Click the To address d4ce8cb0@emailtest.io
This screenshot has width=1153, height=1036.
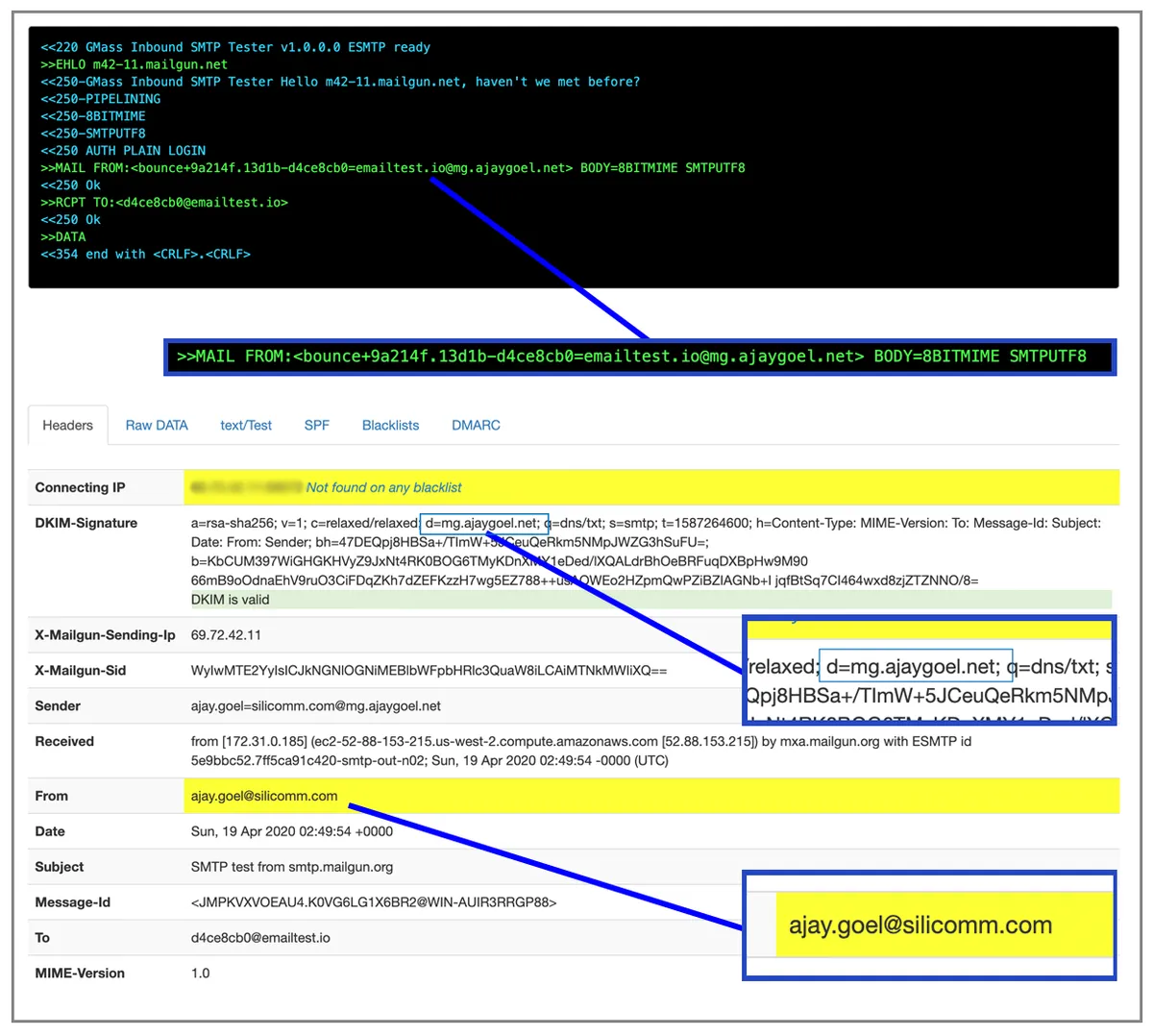coord(260,938)
